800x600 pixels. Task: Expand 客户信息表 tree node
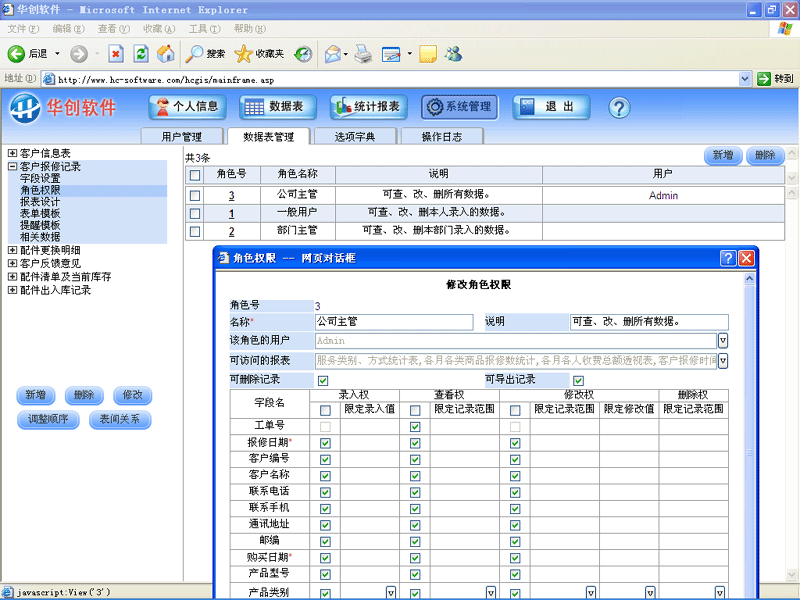(x=12, y=153)
